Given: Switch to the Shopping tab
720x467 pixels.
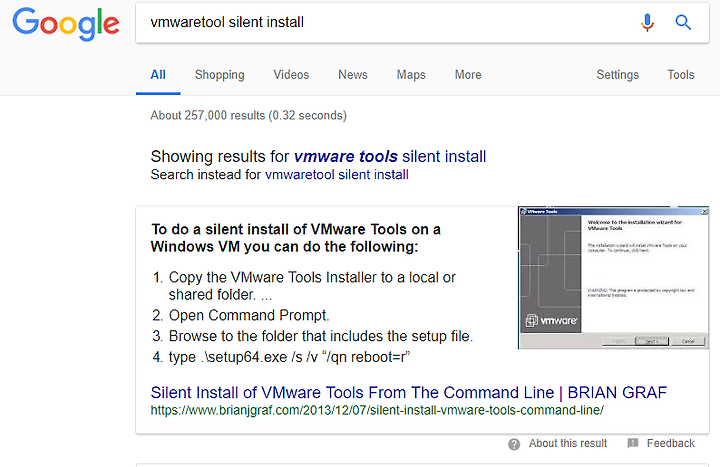Looking at the screenshot, I should (219, 75).
